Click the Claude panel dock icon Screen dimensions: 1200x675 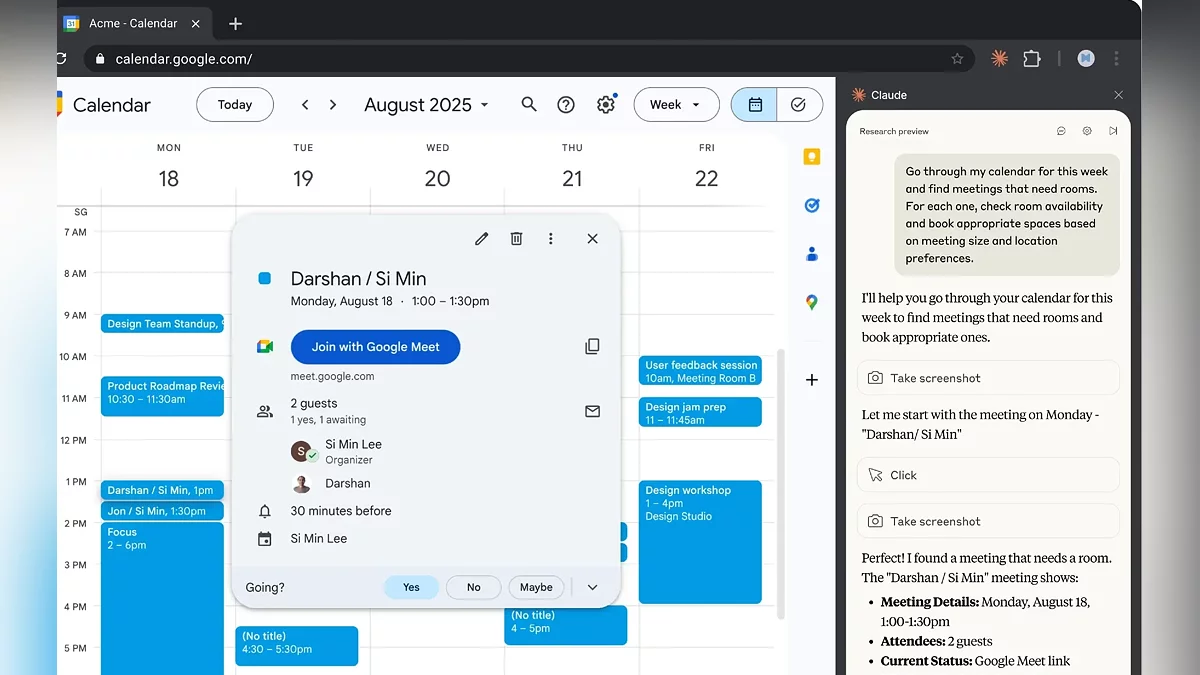pos(1113,131)
